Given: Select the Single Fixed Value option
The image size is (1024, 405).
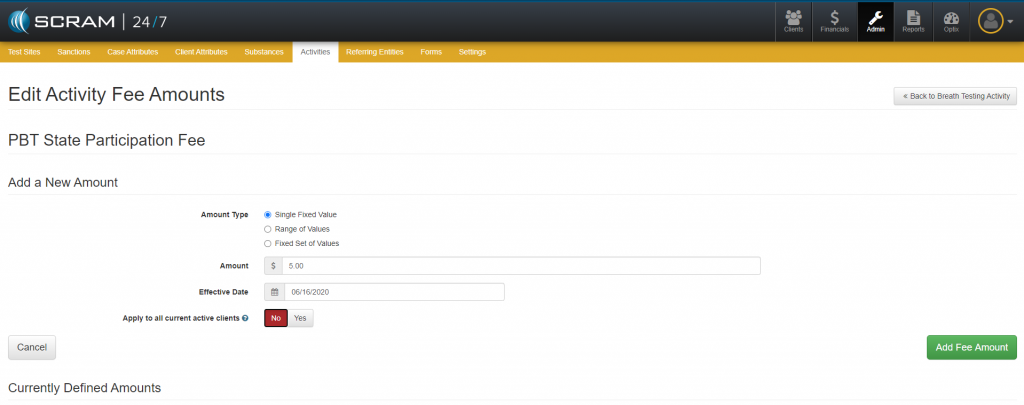Looking at the screenshot, I should (x=267, y=214).
